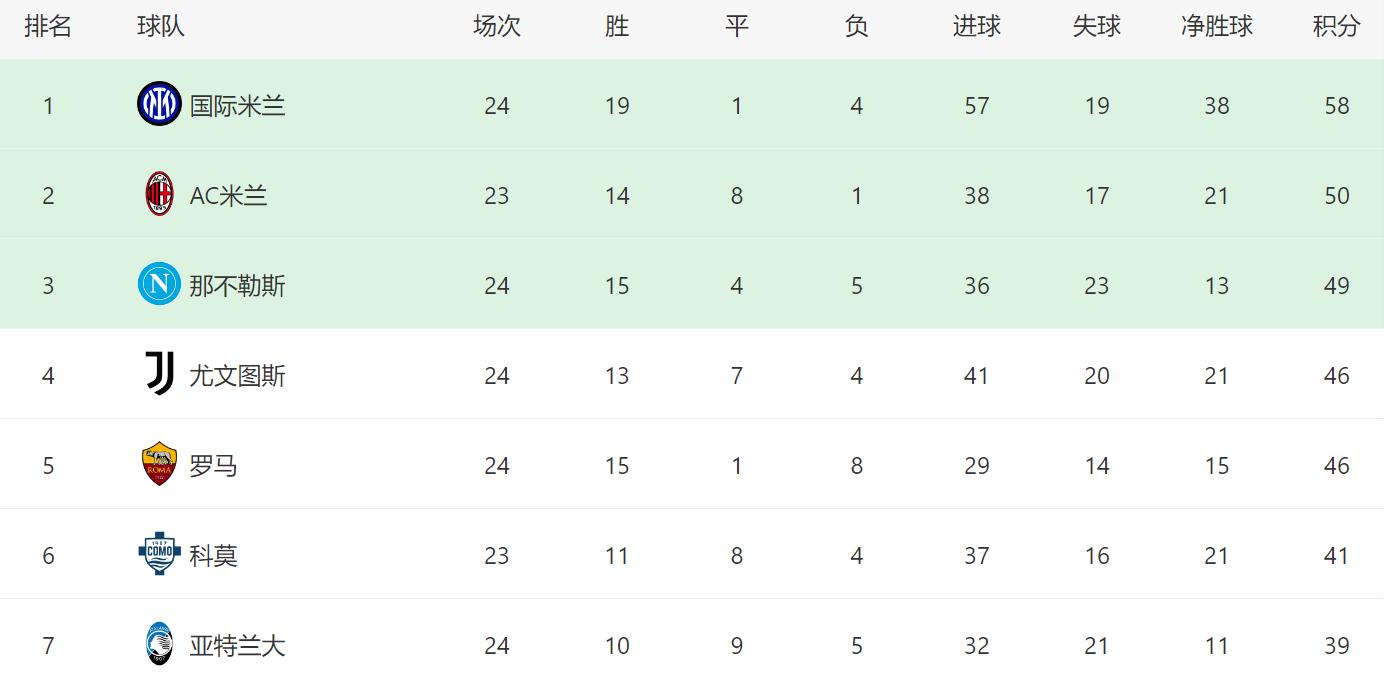Viewport: 1384px width, 687px height.
Task: Select the 尤文图斯 team name
Action: point(237,375)
